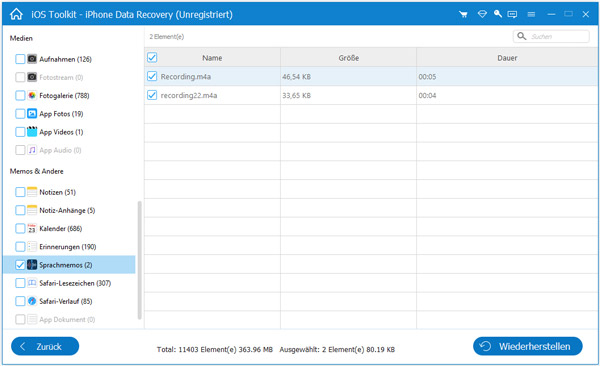Click the Notiz-Anhänge icon
This screenshot has height=366, width=600.
click(x=32, y=210)
